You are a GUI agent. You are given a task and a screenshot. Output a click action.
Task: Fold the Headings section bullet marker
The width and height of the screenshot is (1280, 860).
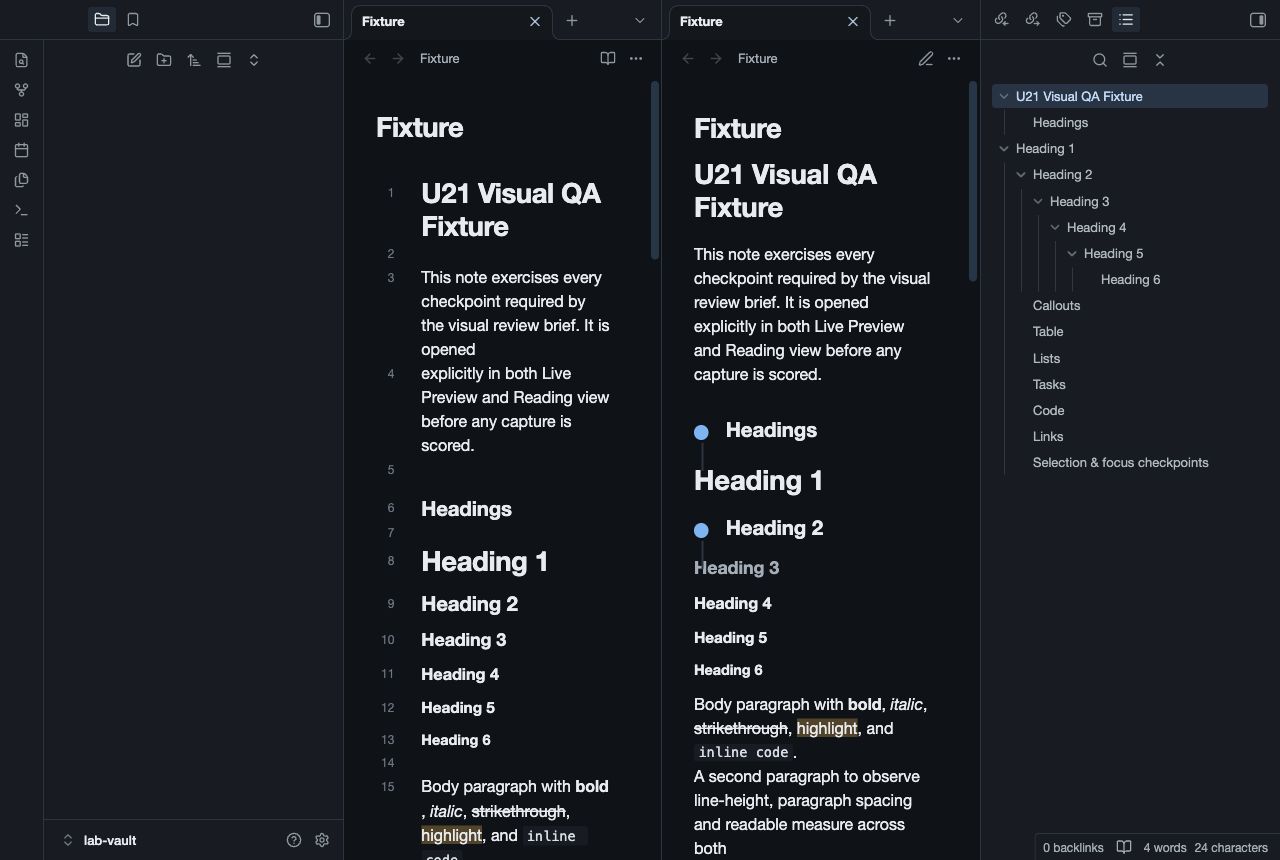(701, 432)
